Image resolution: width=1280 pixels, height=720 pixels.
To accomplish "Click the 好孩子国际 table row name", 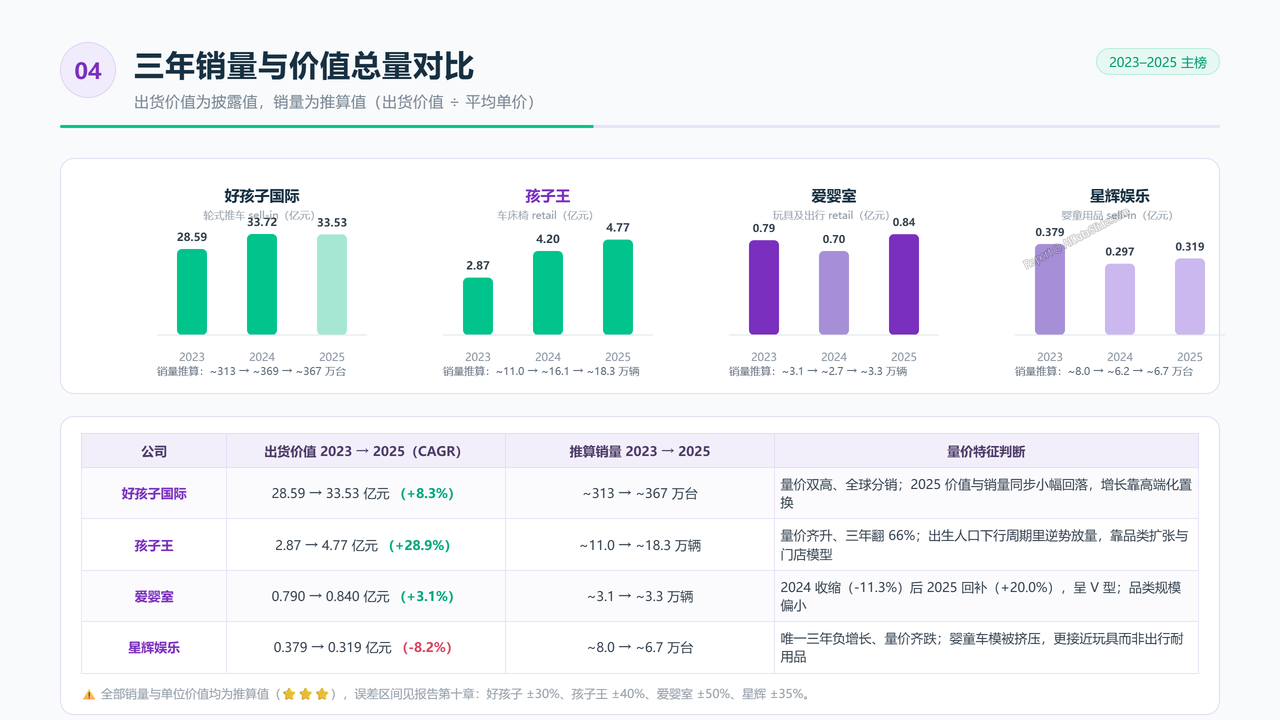I will coord(154,493).
